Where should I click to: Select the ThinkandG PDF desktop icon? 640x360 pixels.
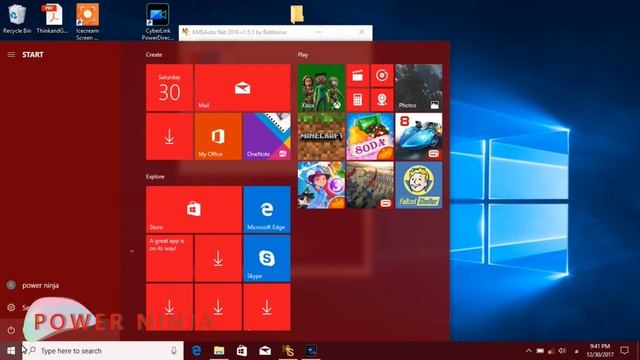(x=52, y=19)
